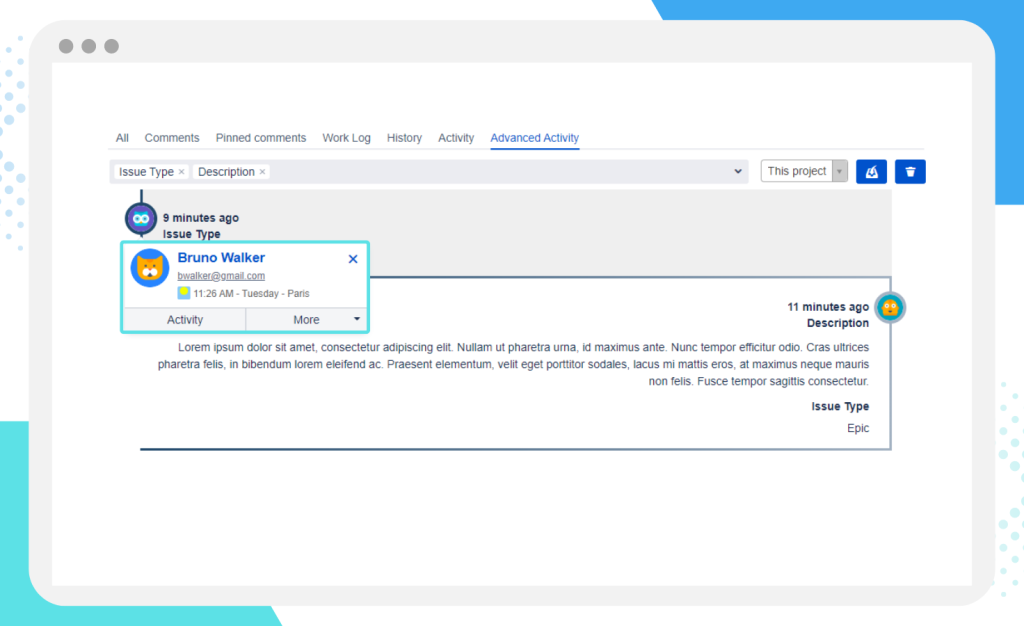Dismiss the Bruno Walker profile card
The width and height of the screenshot is (1024, 626).
point(352,258)
